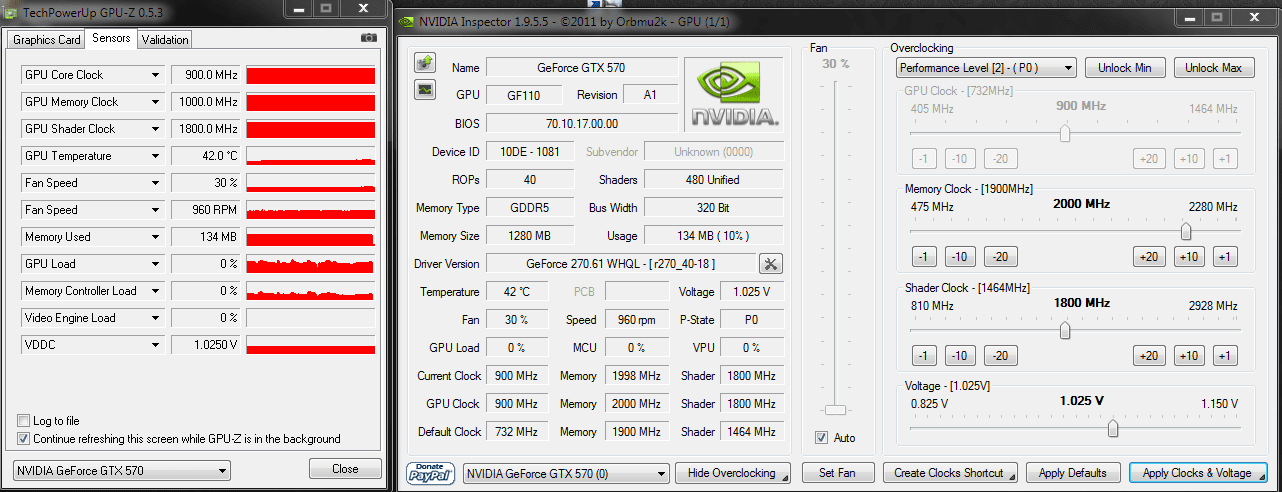The width and height of the screenshot is (1282, 492).
Task: Click Shader Clock -1 button
Action: pos(923,356)
